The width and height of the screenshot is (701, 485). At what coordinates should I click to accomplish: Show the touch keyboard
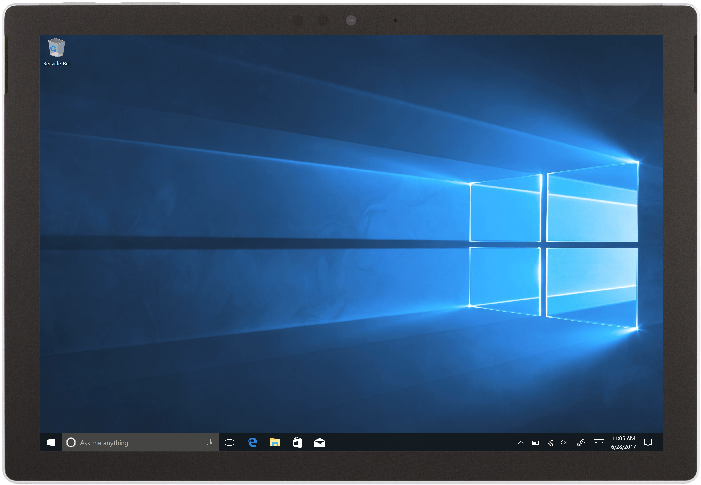click(x=599, y=442)
